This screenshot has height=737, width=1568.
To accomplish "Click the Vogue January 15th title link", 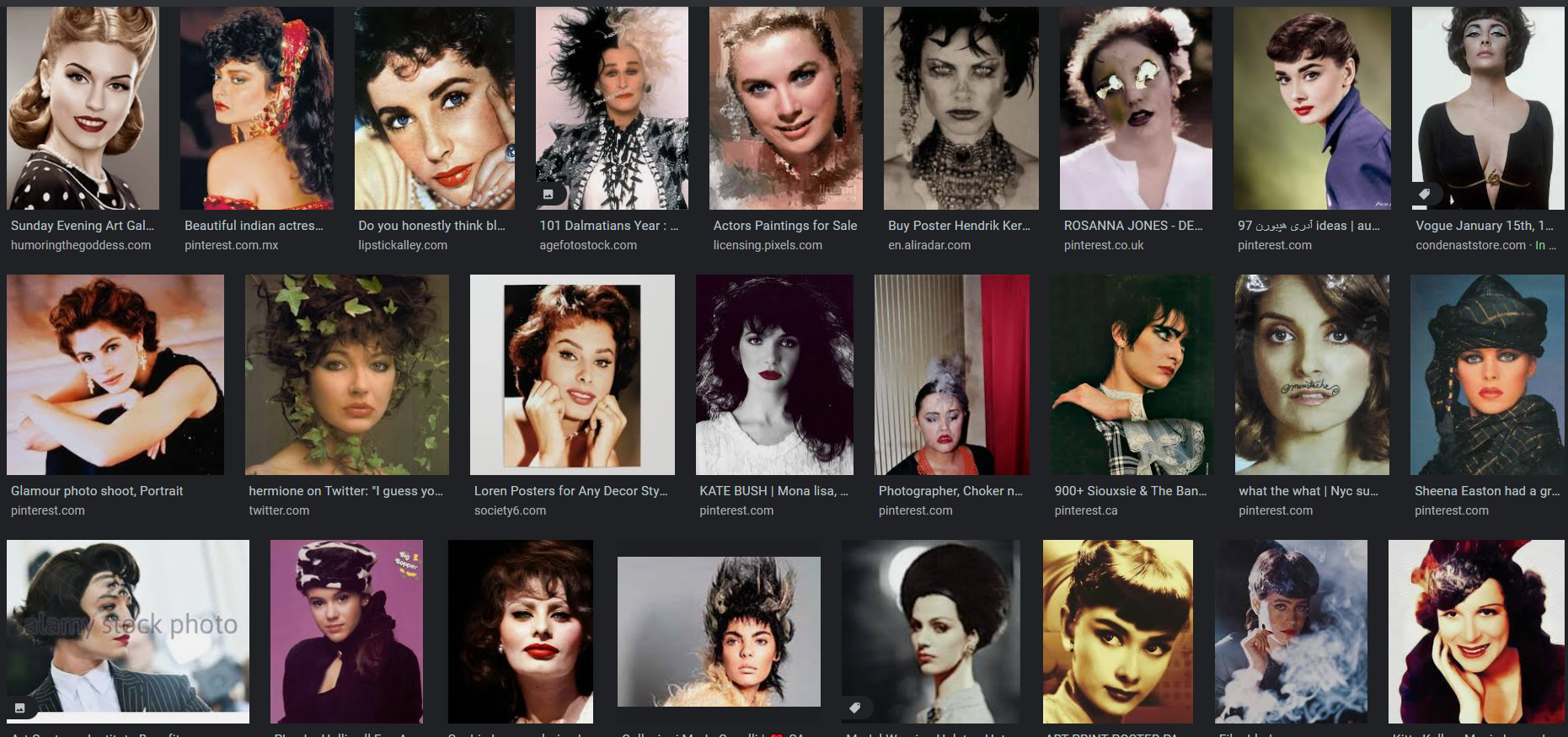I will coord(1485,226).
